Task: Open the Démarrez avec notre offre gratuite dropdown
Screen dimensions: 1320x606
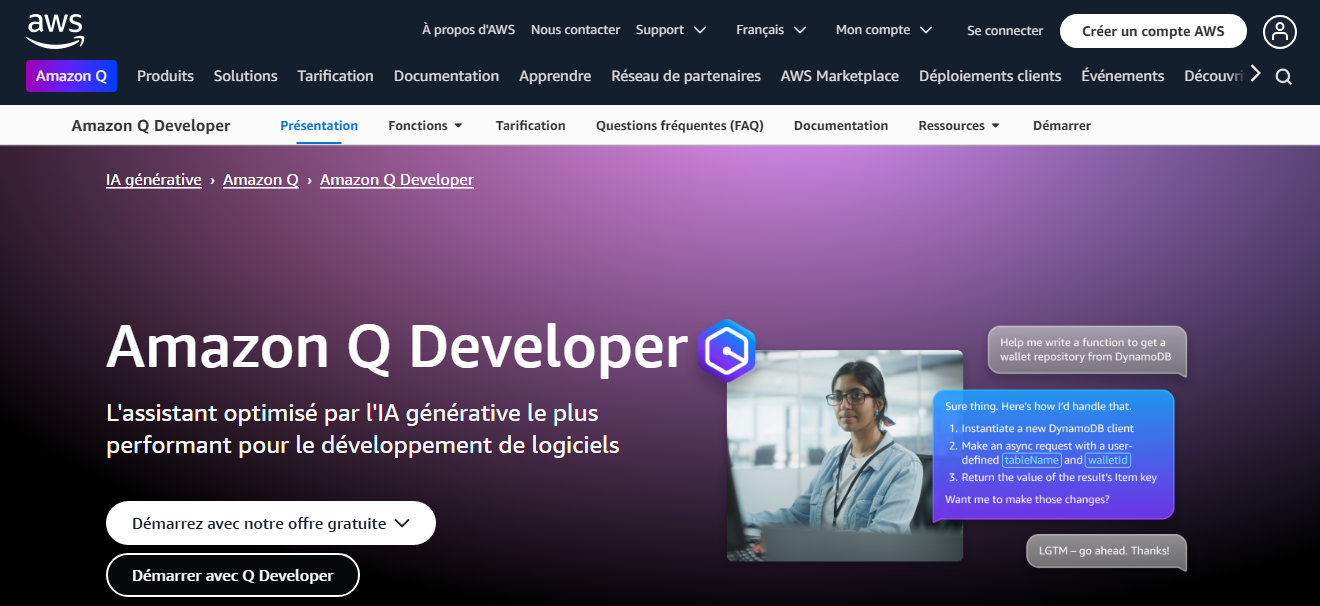Action: coord(270,522)
